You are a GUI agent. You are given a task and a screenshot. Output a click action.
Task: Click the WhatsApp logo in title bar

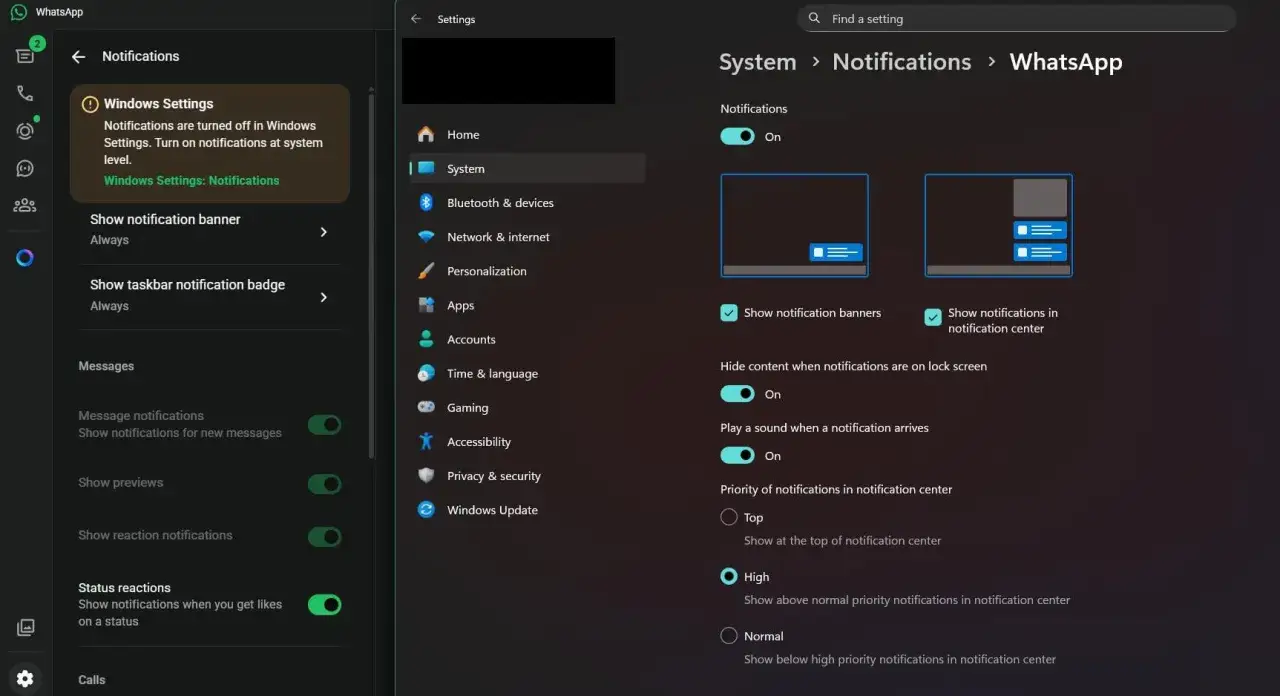(19, 12)
